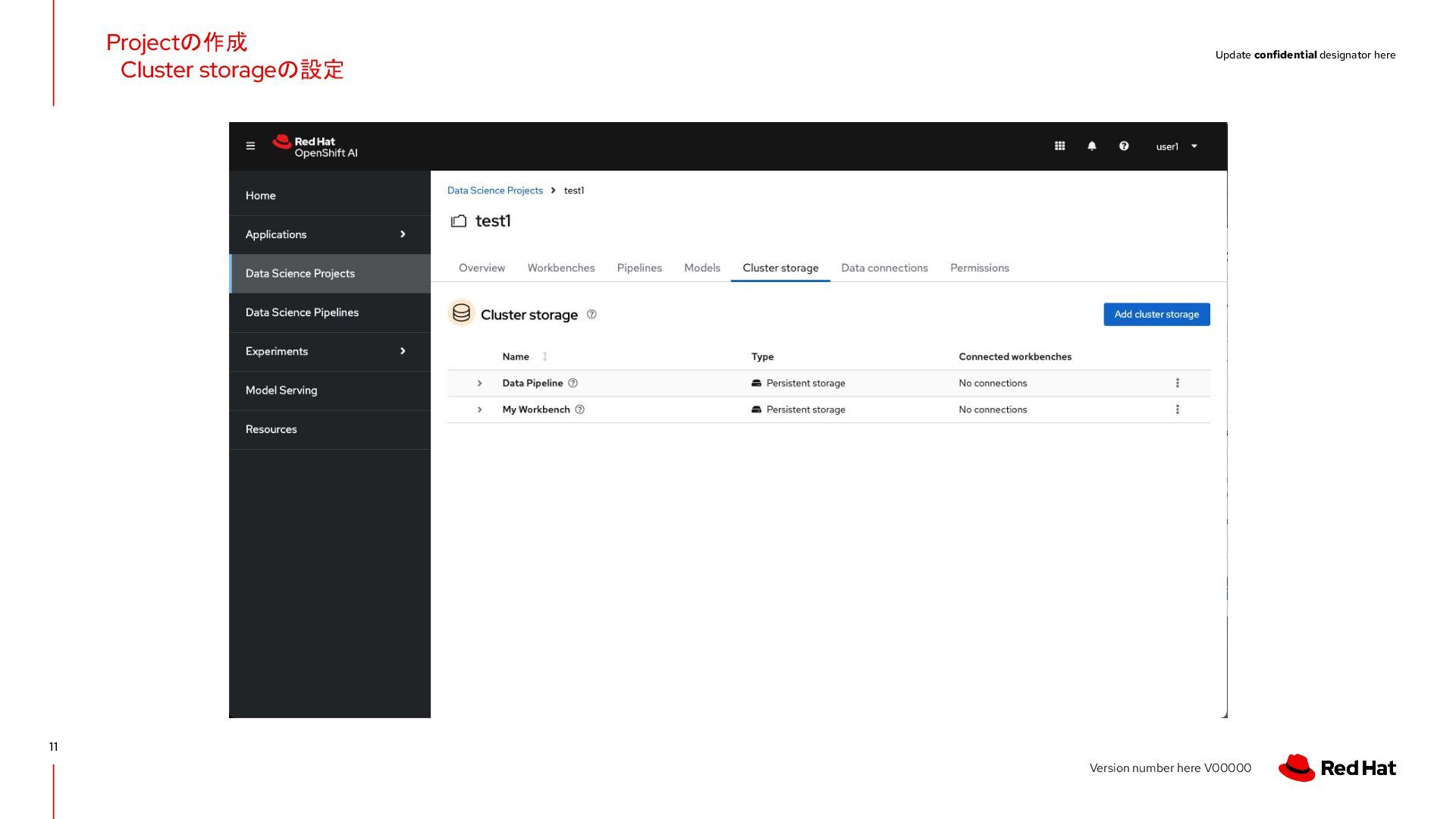Open help next to Cluster storage heading
Screen dimensions: 1456x819
(591, 315)
